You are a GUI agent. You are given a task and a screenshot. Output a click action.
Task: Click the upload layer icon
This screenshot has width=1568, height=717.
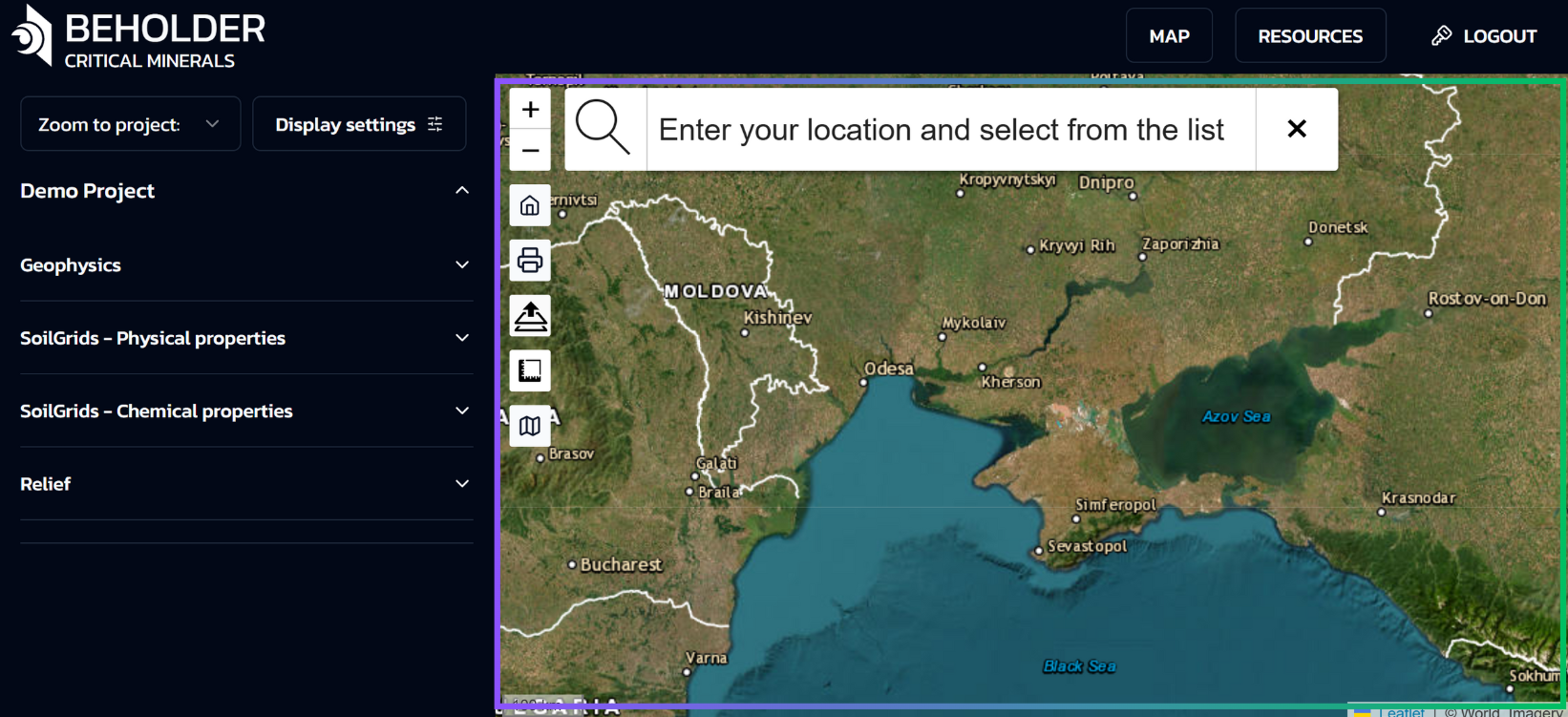530,316
